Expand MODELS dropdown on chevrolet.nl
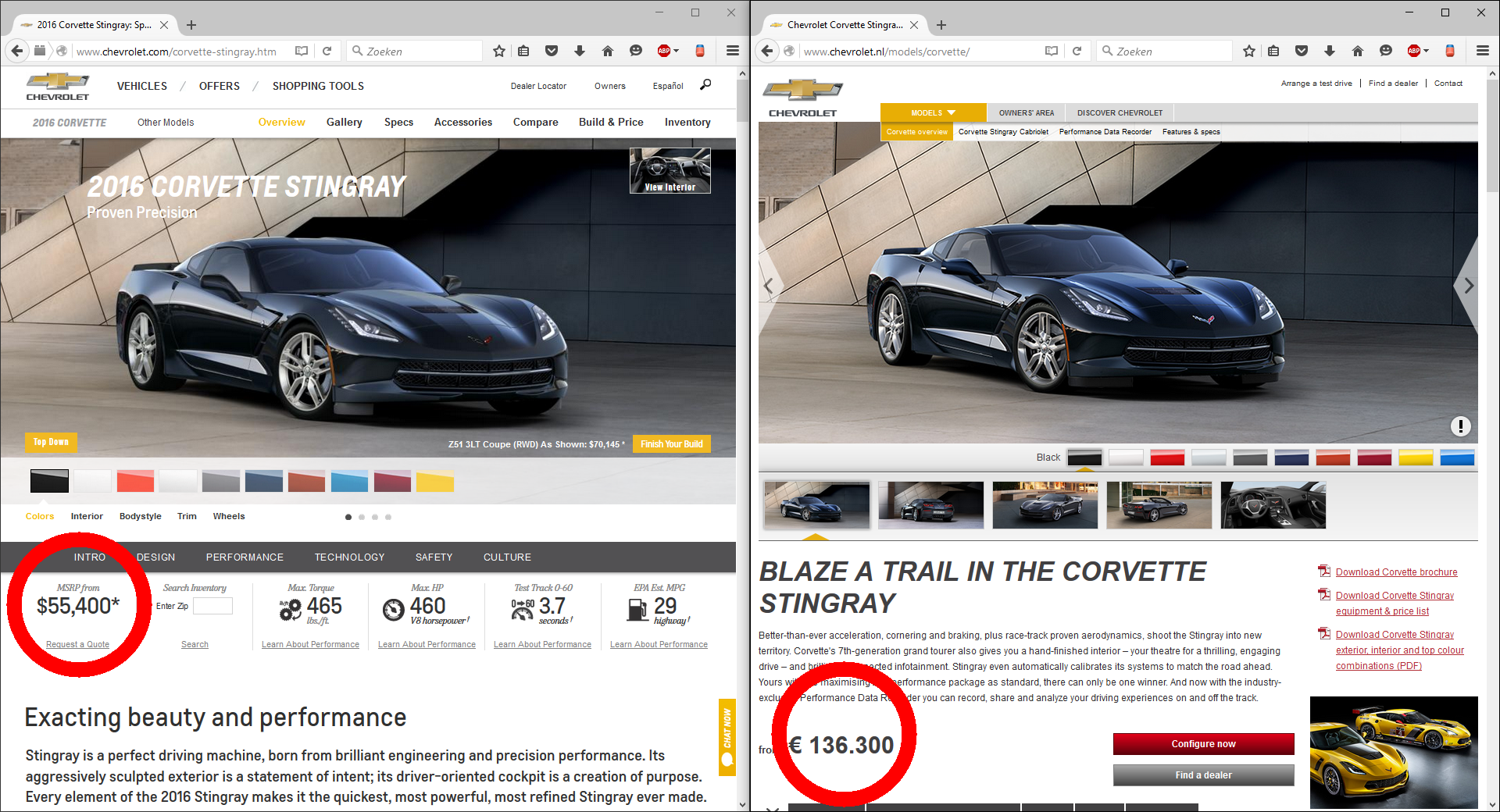Screen dimensions: 1500x812 coord(933,112)
